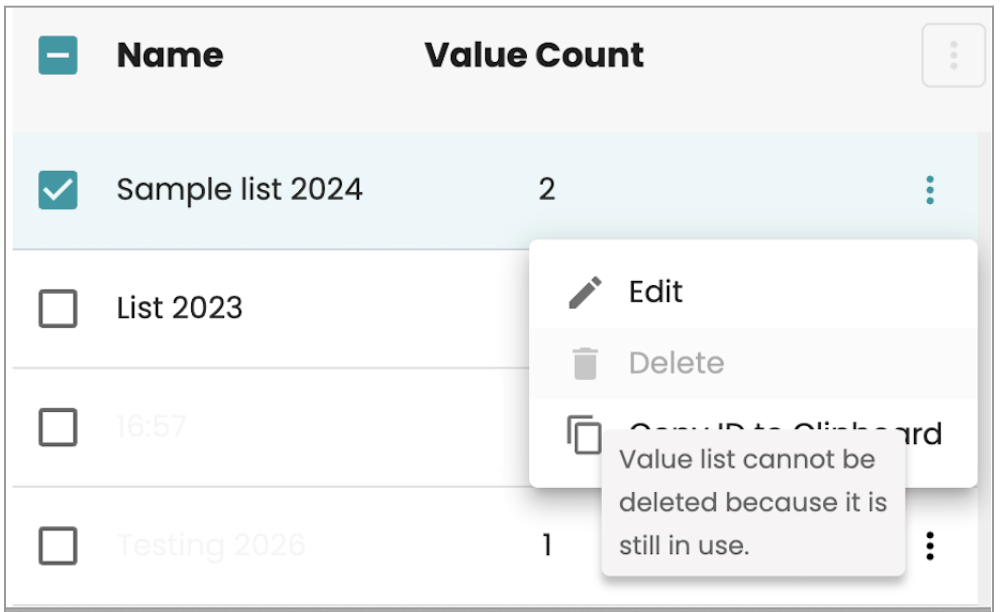Screen dimensions: 1000x612
Task: Click the teal three-dot actions icon
Action: (929, 190)
